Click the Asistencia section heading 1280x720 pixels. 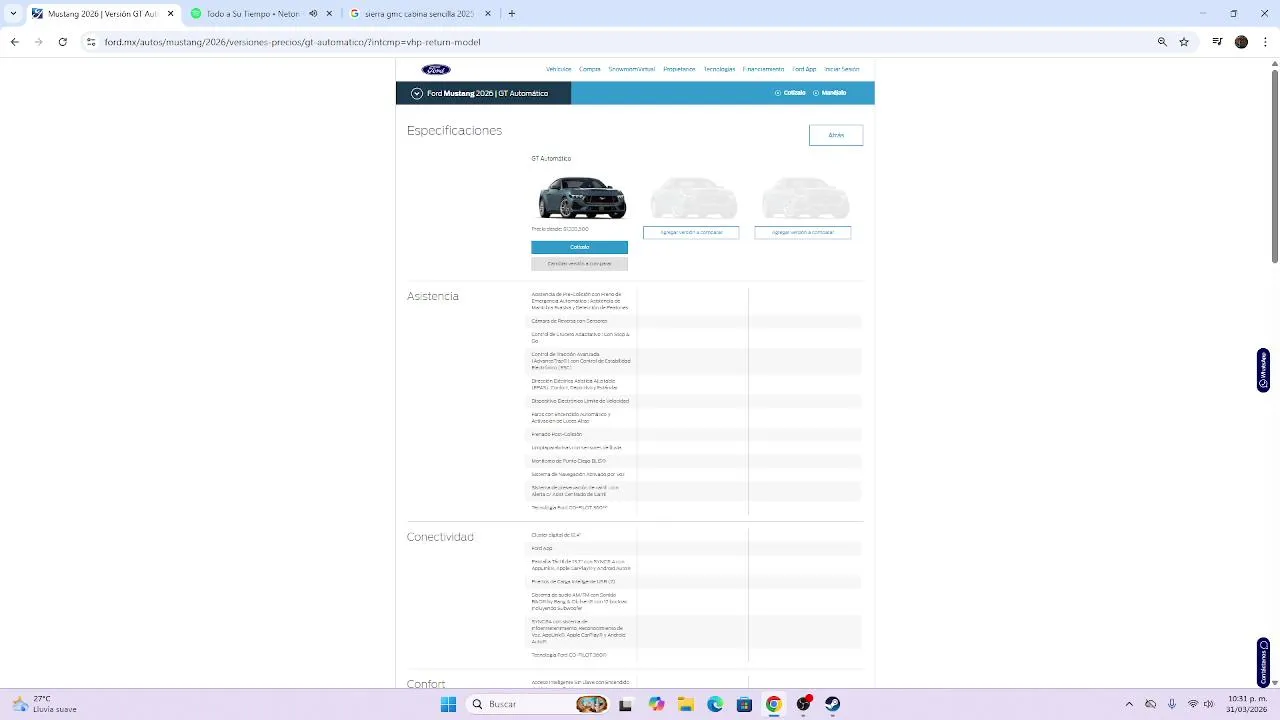point(433,296)
